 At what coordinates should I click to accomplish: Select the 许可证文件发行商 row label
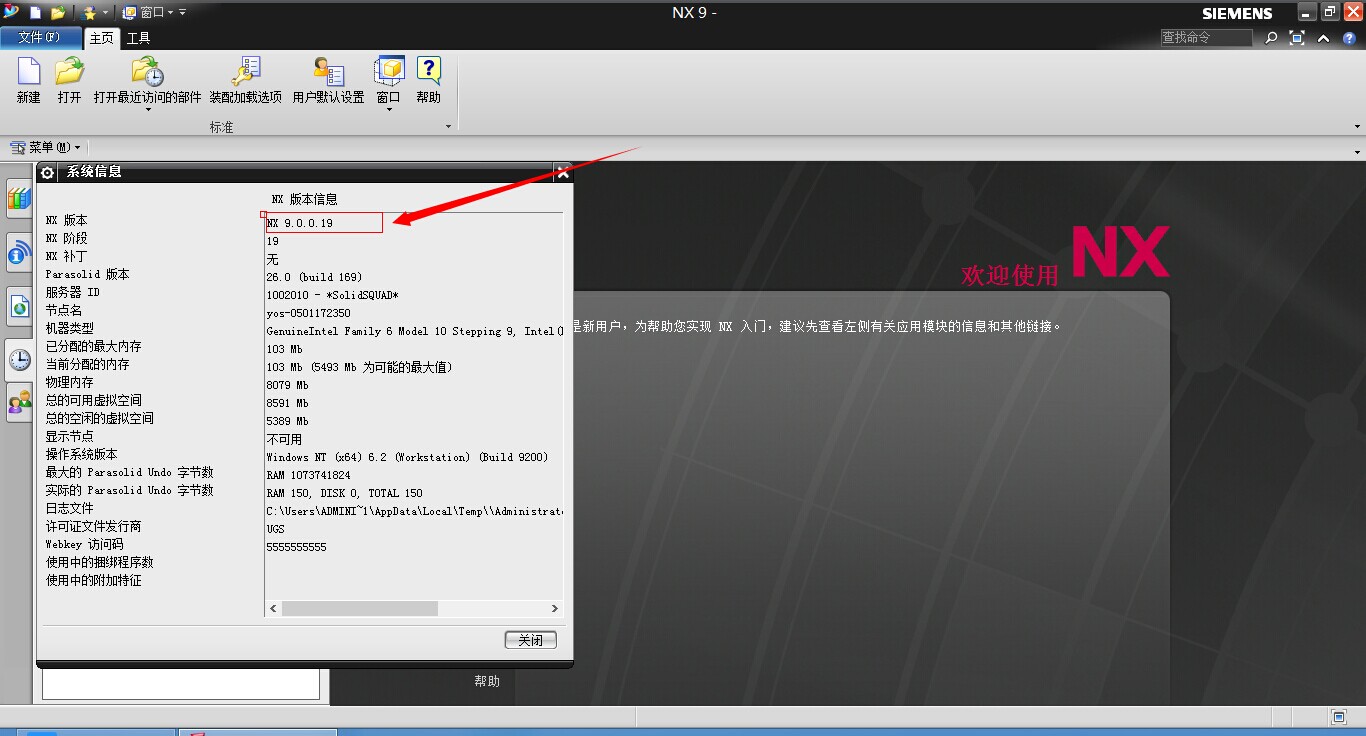[94, 526]
